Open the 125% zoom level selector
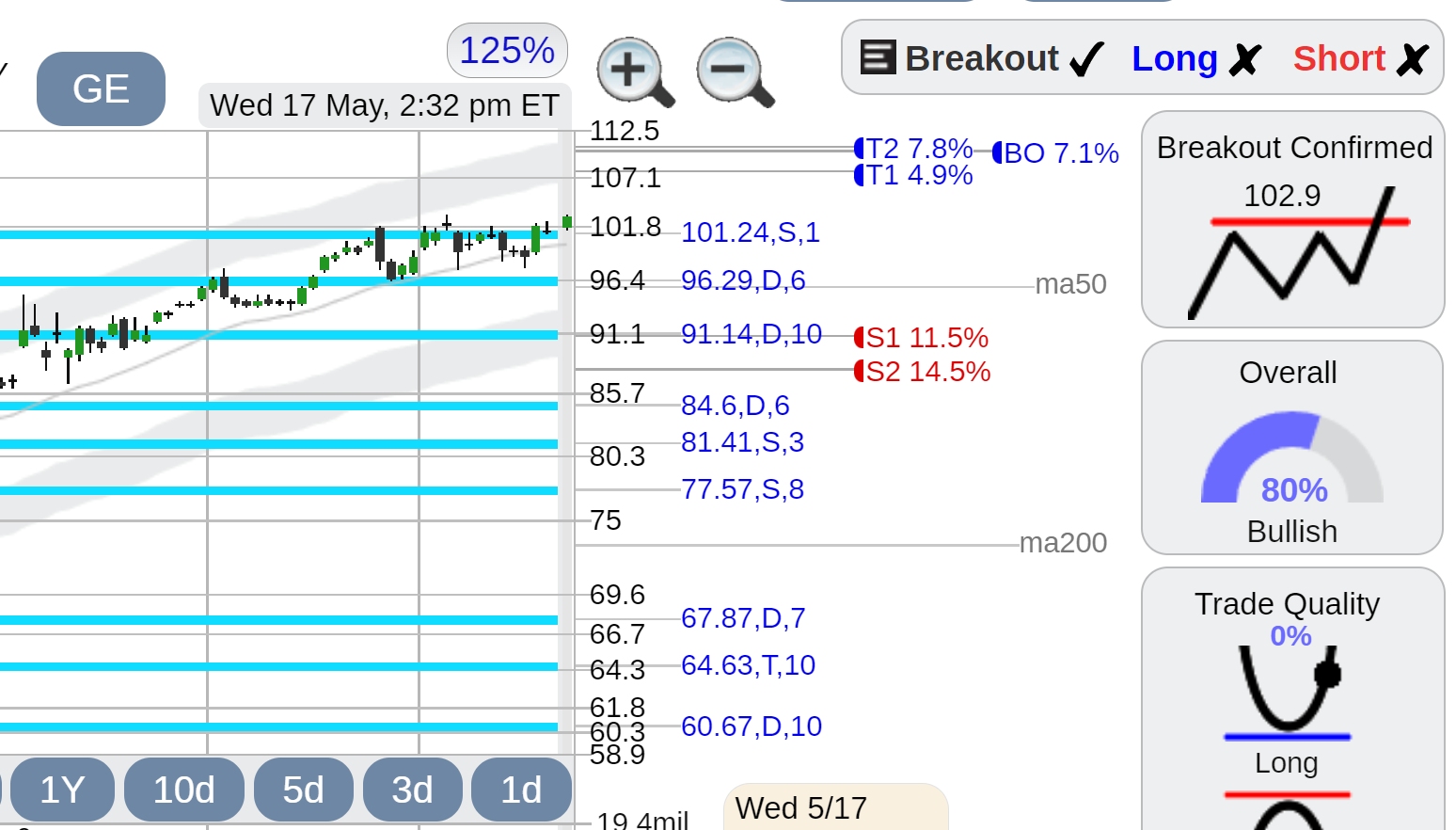This screenshot has height=830, width=1456. 507,50
